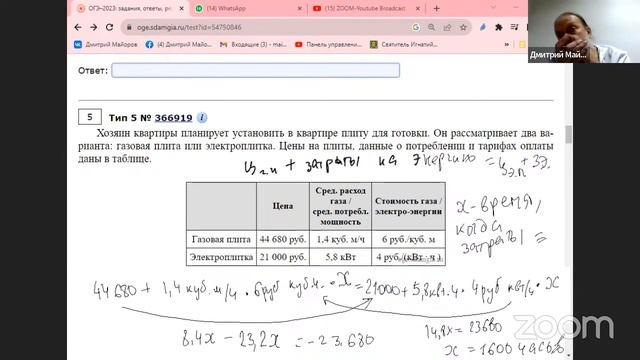Click the table cell "44 680 руб."

point(283,239)
